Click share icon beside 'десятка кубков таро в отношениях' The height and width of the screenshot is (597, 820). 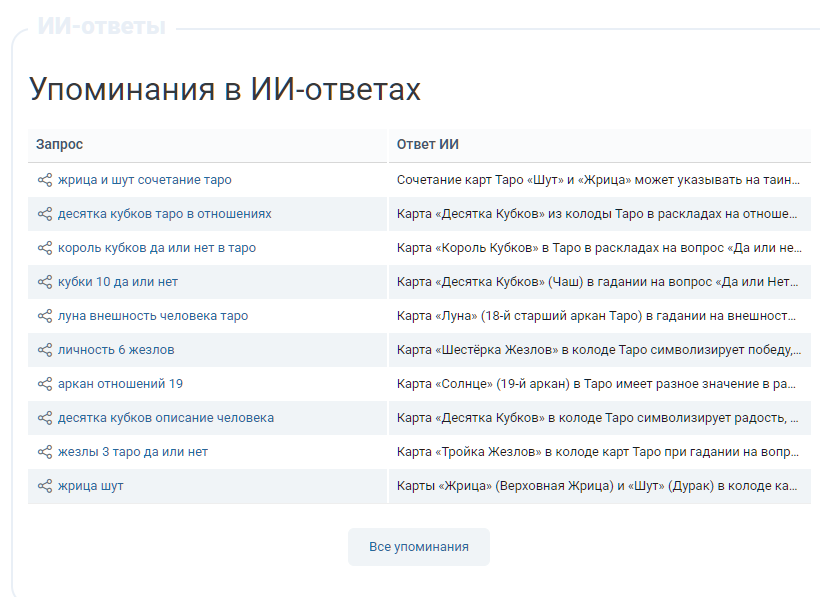tap(45, 214)
